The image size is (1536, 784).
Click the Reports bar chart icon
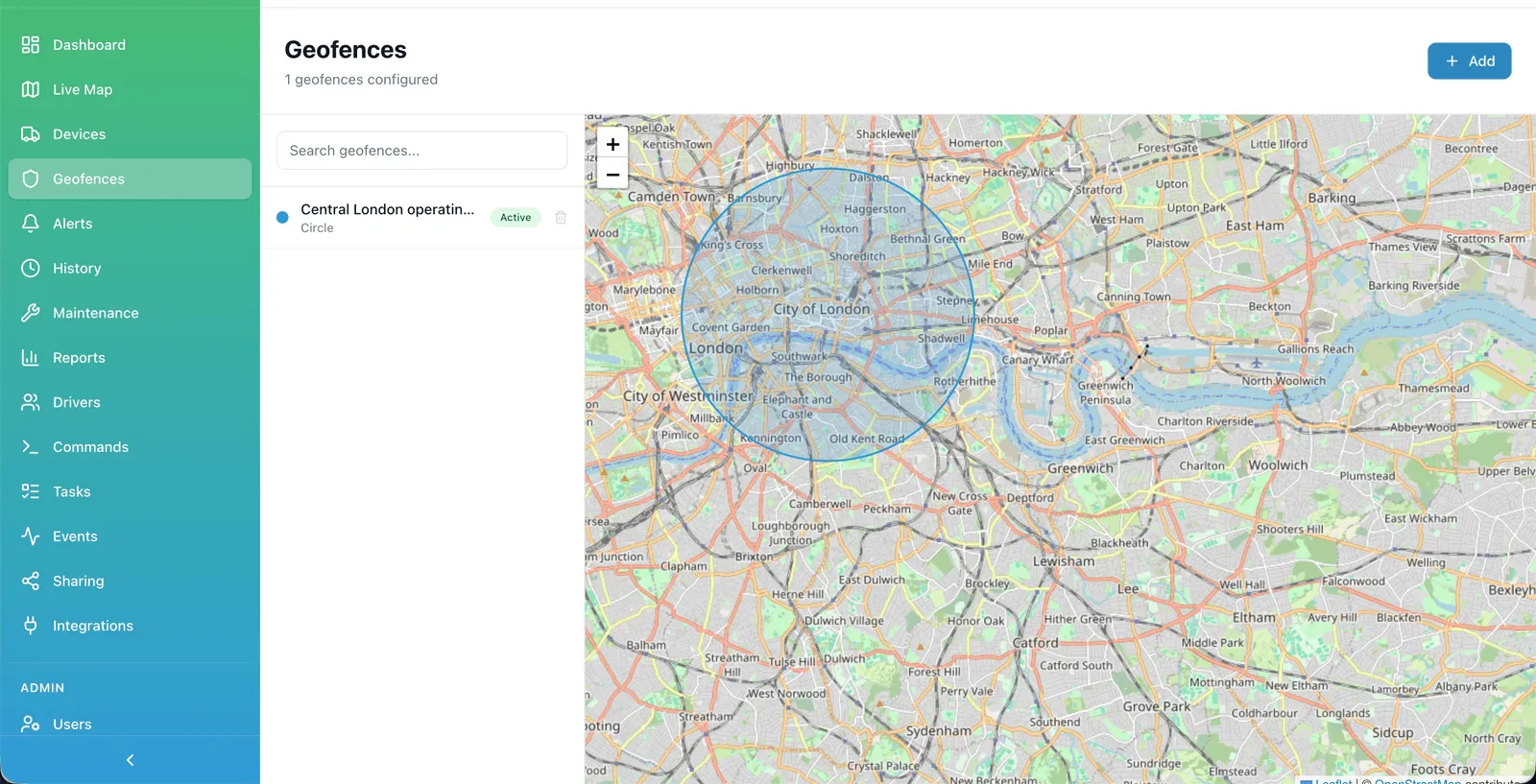(x=31, y=358)
